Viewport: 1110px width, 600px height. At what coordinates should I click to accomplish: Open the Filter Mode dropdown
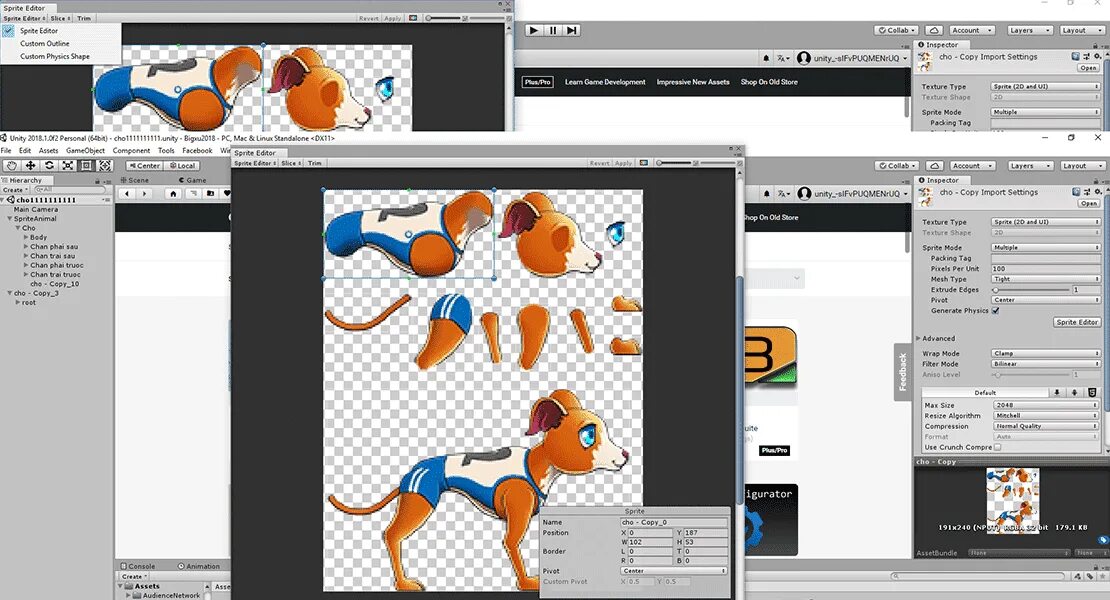[x=1046, y=364]
